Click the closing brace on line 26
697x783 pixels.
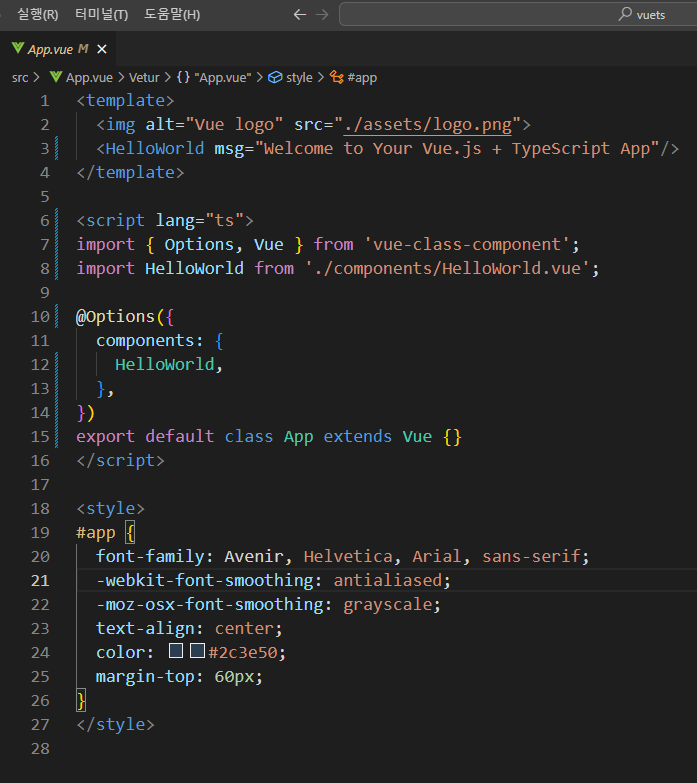coord(81,700)
